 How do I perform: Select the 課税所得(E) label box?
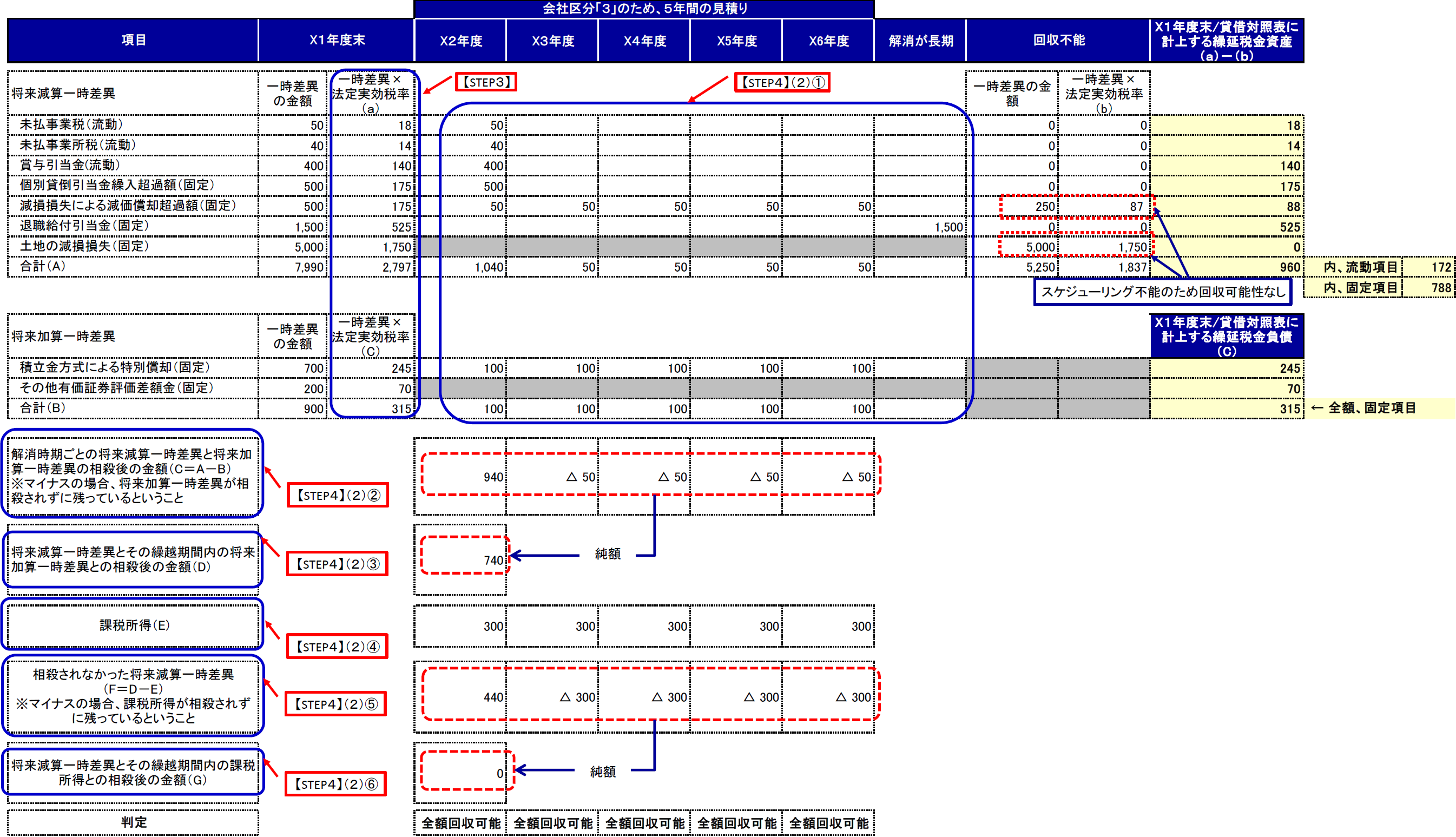[x=133, y=625]
